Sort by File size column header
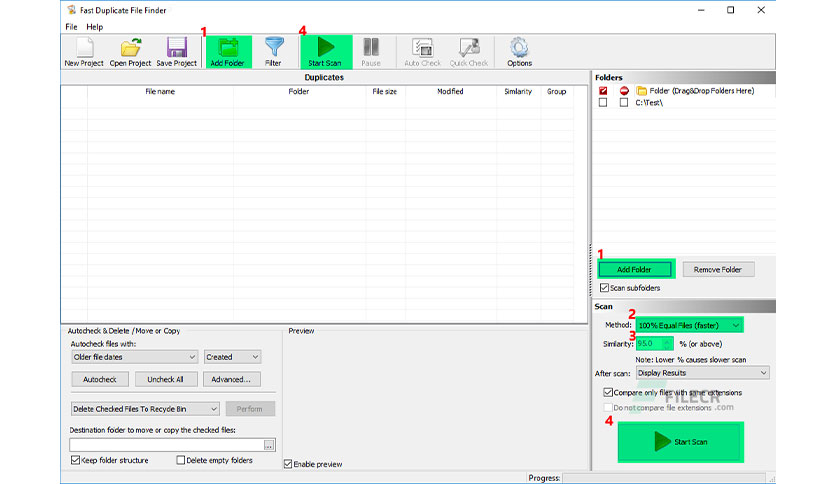 tap(384, 92)
